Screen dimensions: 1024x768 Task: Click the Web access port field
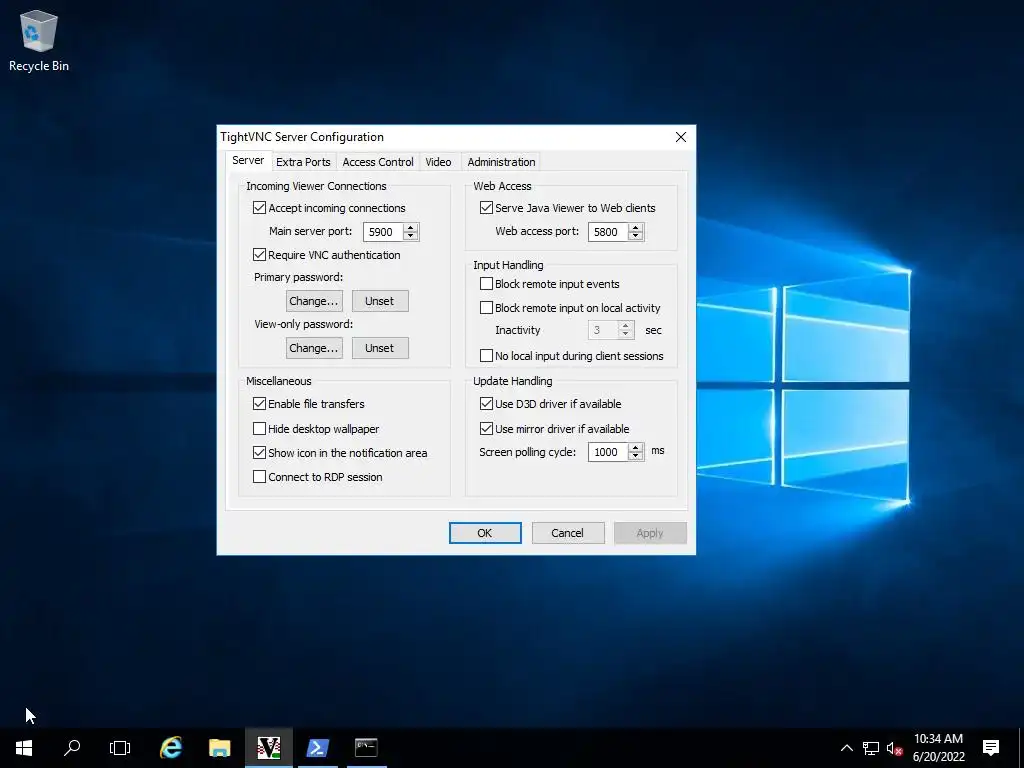coord(608,232)
